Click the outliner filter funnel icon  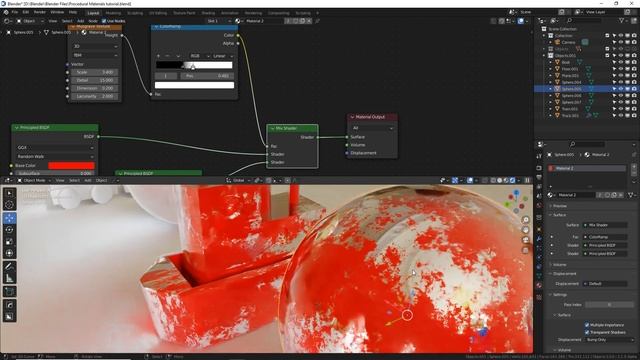pos(622,20)
